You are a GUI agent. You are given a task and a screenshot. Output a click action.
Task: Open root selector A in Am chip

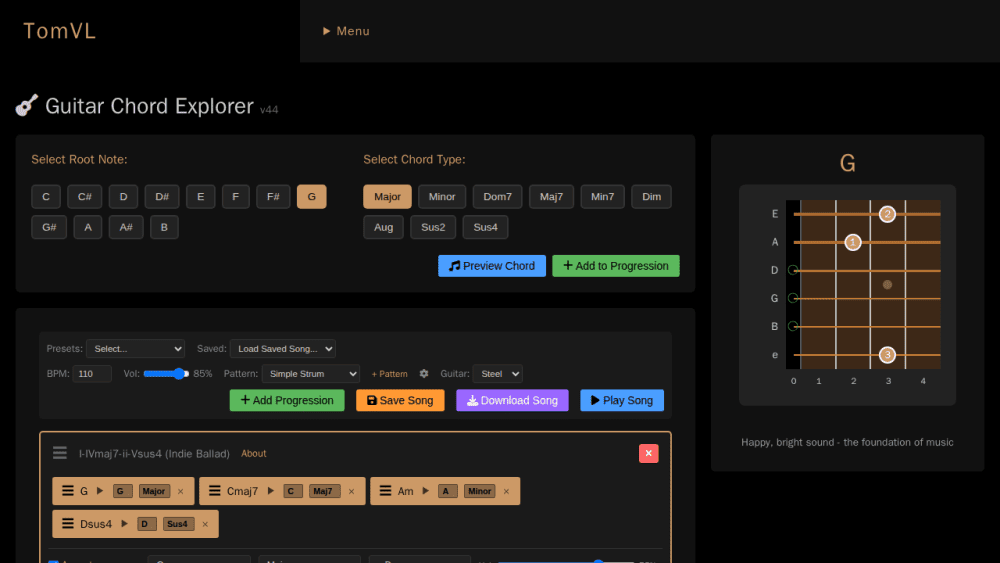pos(448,491)
